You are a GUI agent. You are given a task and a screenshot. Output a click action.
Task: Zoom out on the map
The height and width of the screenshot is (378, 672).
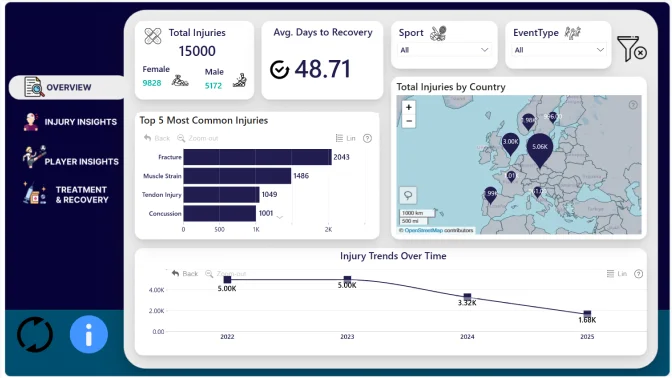point(409,121)
